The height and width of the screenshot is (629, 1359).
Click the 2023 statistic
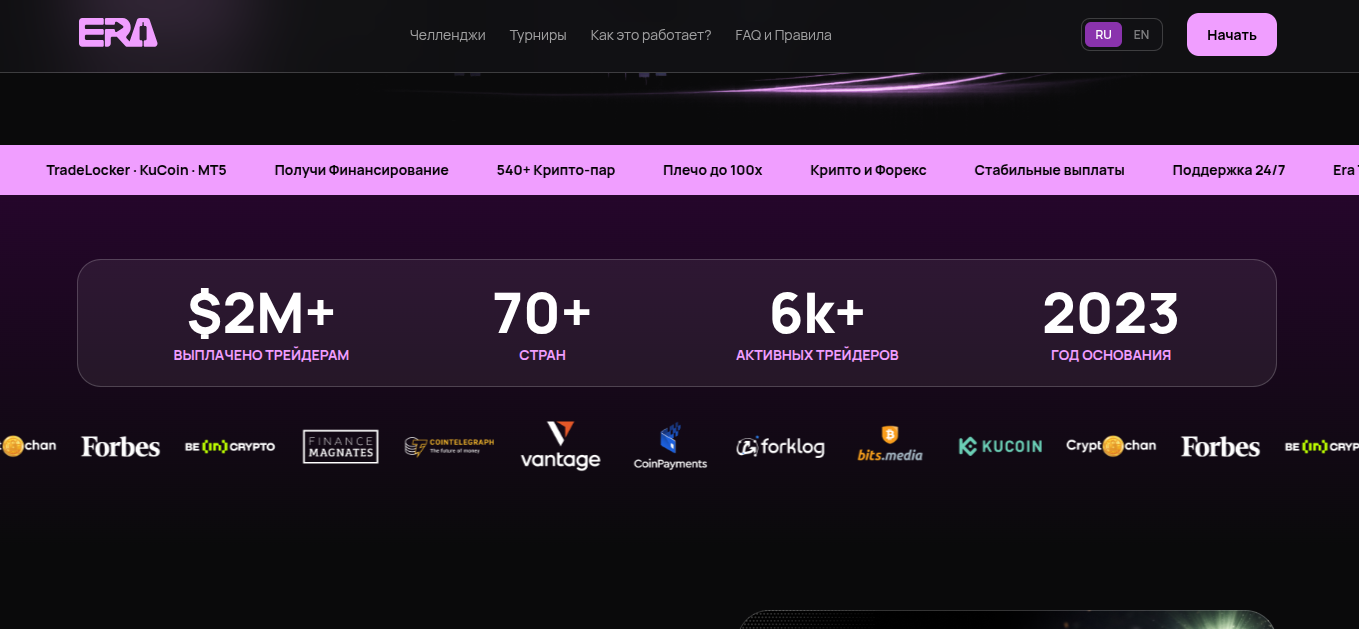click(x=1111, y=313)
